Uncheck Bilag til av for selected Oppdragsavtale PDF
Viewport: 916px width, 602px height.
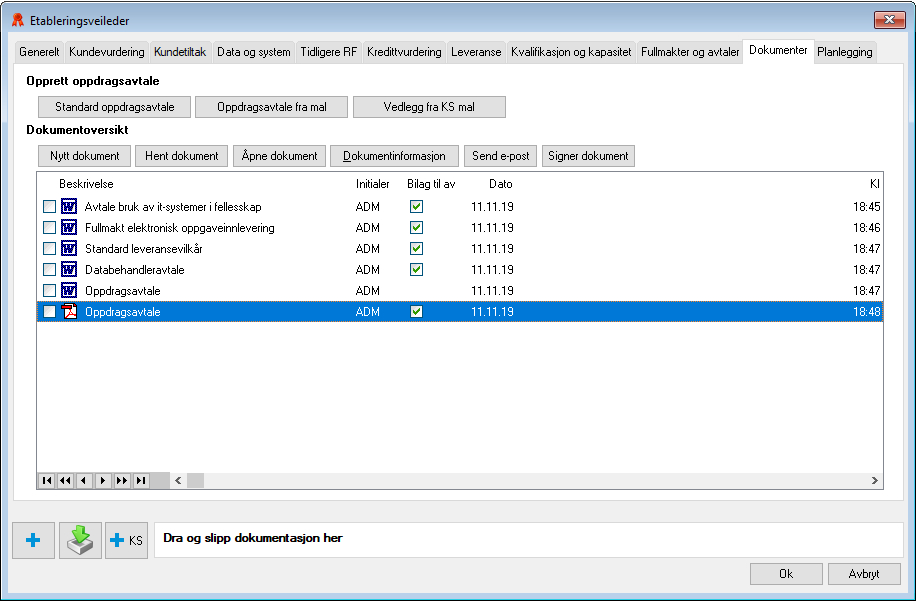click(417, 312)
